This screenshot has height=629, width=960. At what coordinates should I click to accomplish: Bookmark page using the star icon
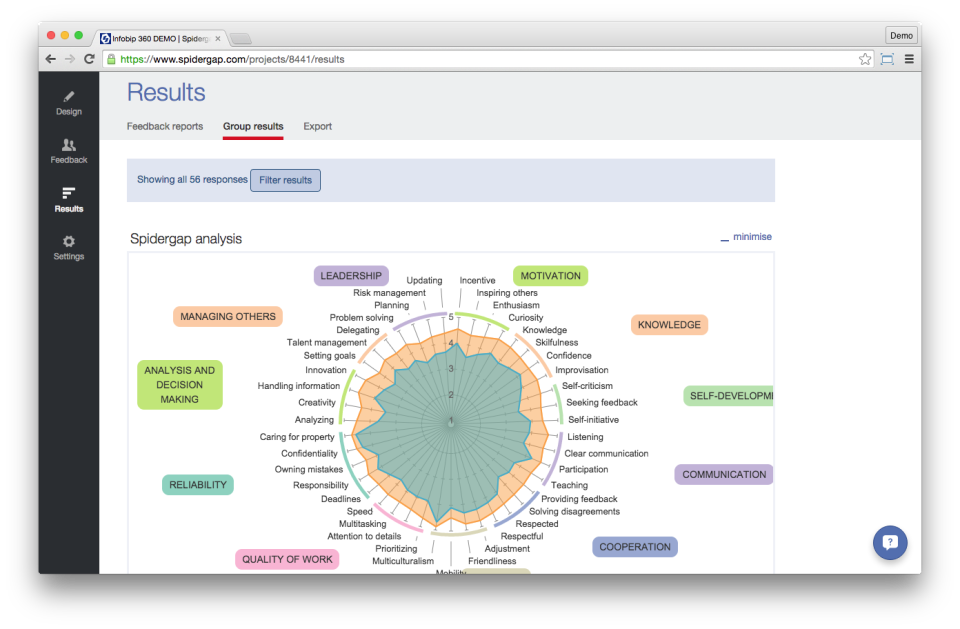pos(865,59)
